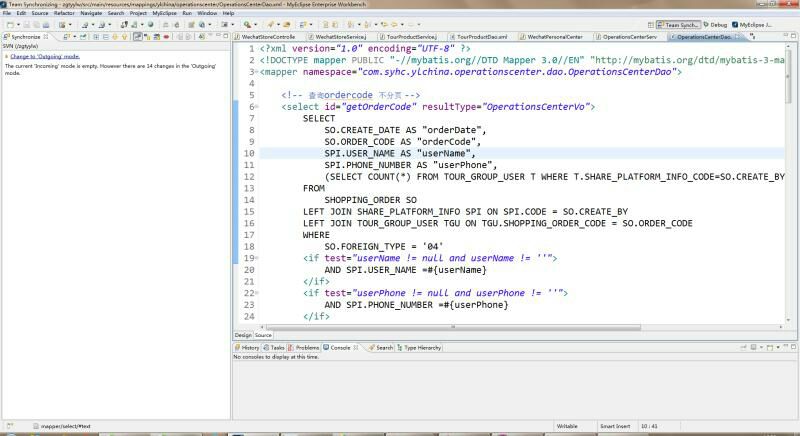Open the MyEclipse menu
Viewport: 800px width, 436px height.
coord(164,13)
